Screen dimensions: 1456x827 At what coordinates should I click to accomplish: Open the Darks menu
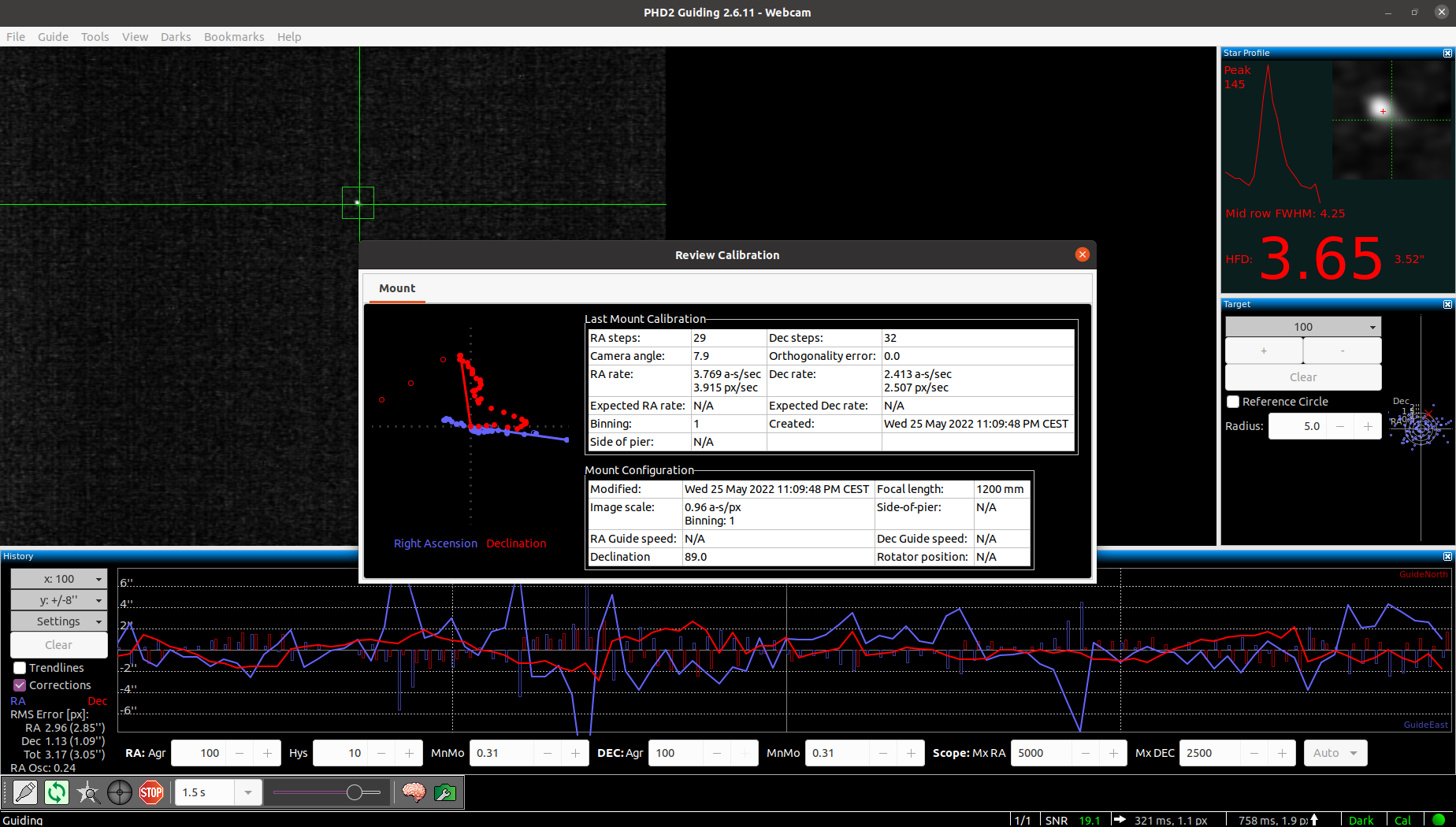[x=176, y=37]
